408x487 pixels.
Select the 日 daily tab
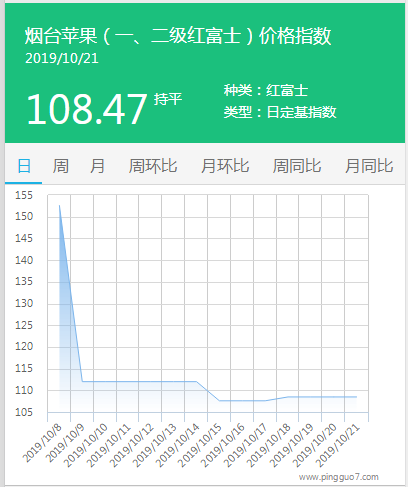pos(24,166)
